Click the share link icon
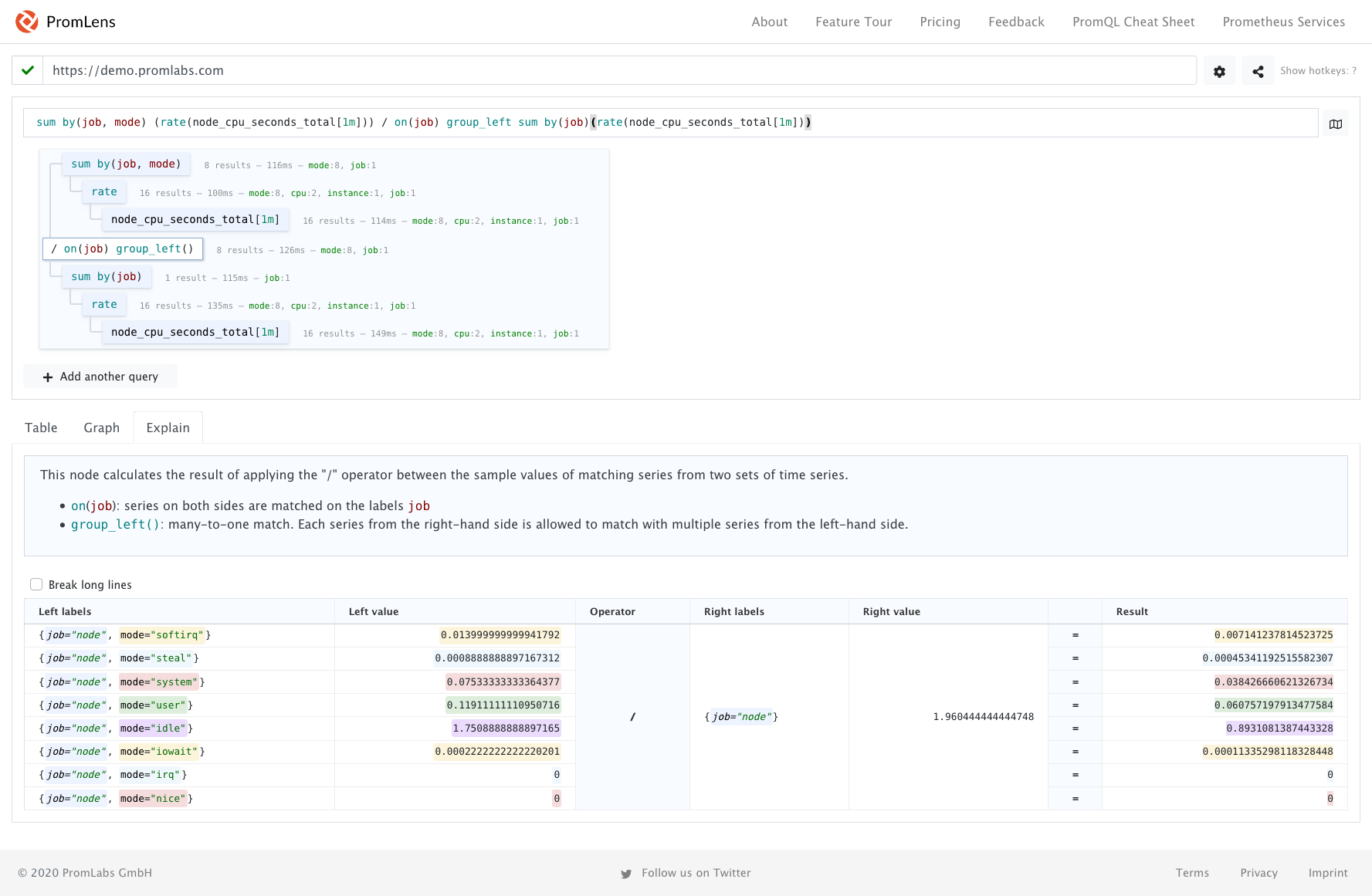The image size is (1372, 896). coord(1258,71)
